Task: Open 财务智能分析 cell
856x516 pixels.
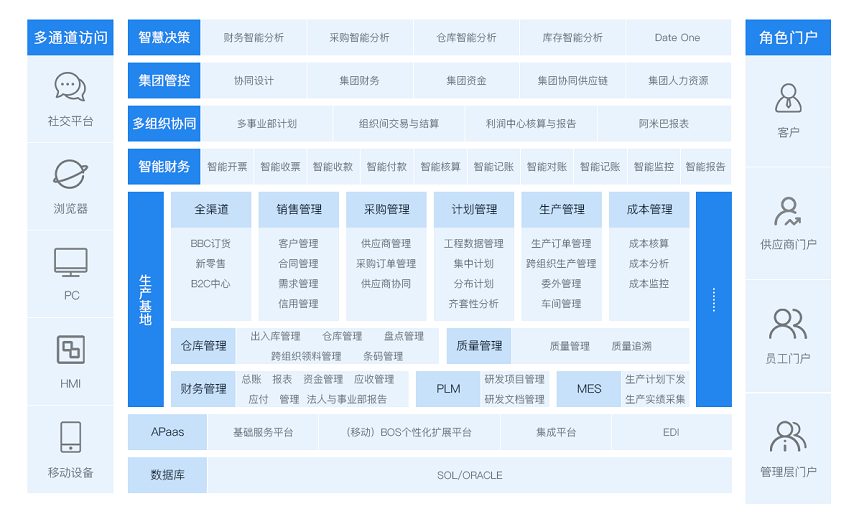Action: (253, 37)
